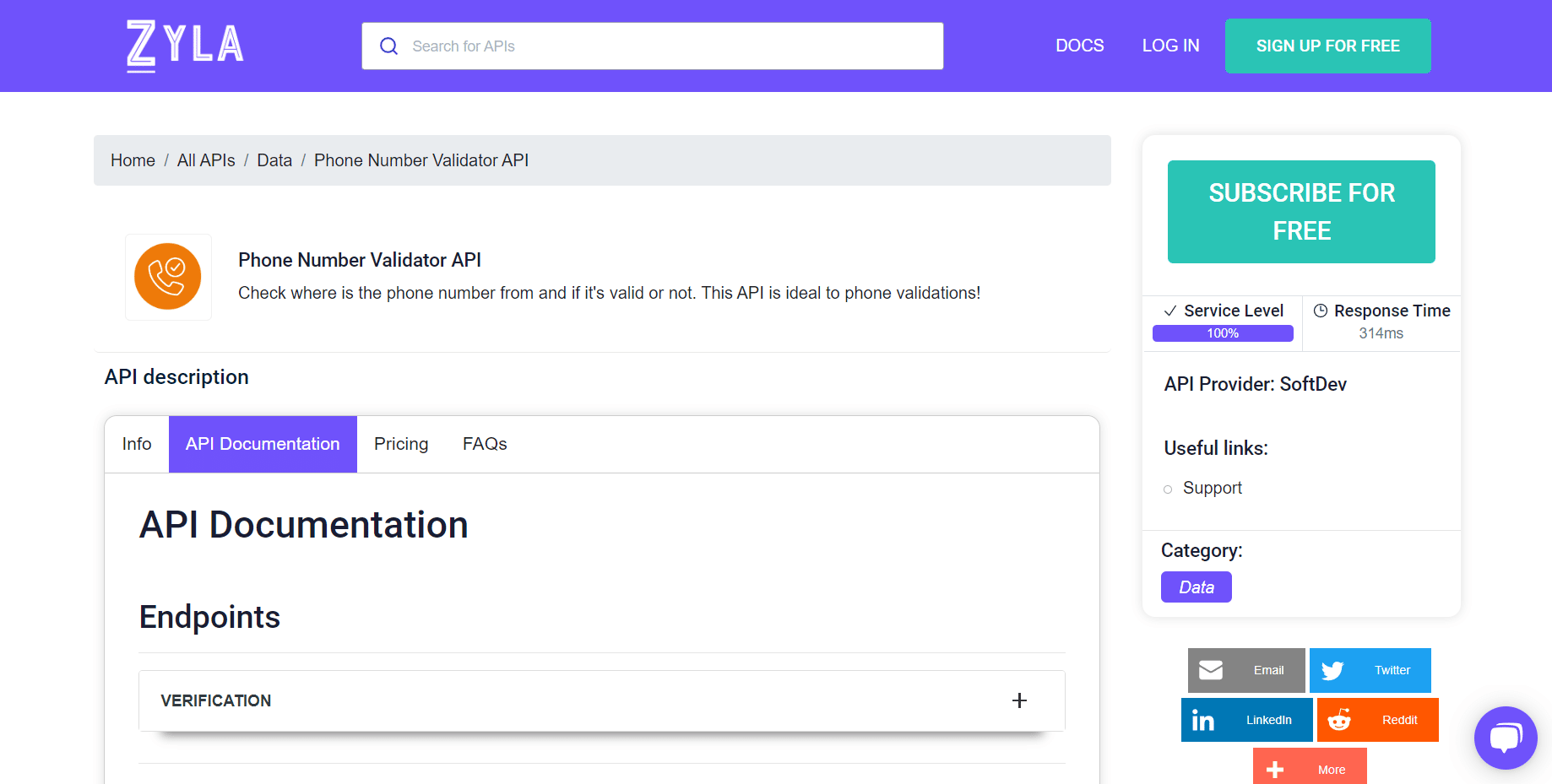Screen dimensions: 1552x784
Task: Click the search magnifier icon
Action: 388,46
